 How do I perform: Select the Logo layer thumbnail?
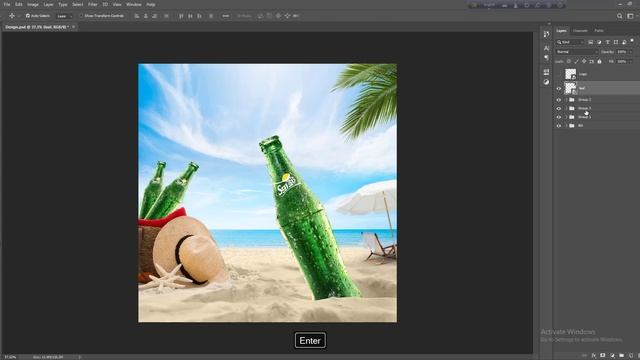click(571, 74)
